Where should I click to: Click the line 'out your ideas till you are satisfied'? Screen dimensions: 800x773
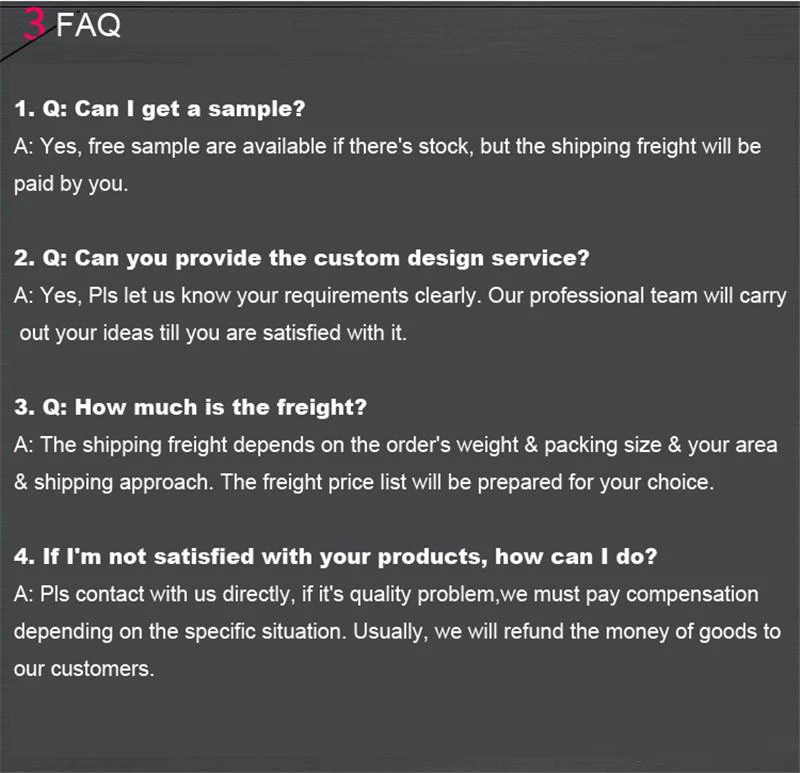pos(213,333)
